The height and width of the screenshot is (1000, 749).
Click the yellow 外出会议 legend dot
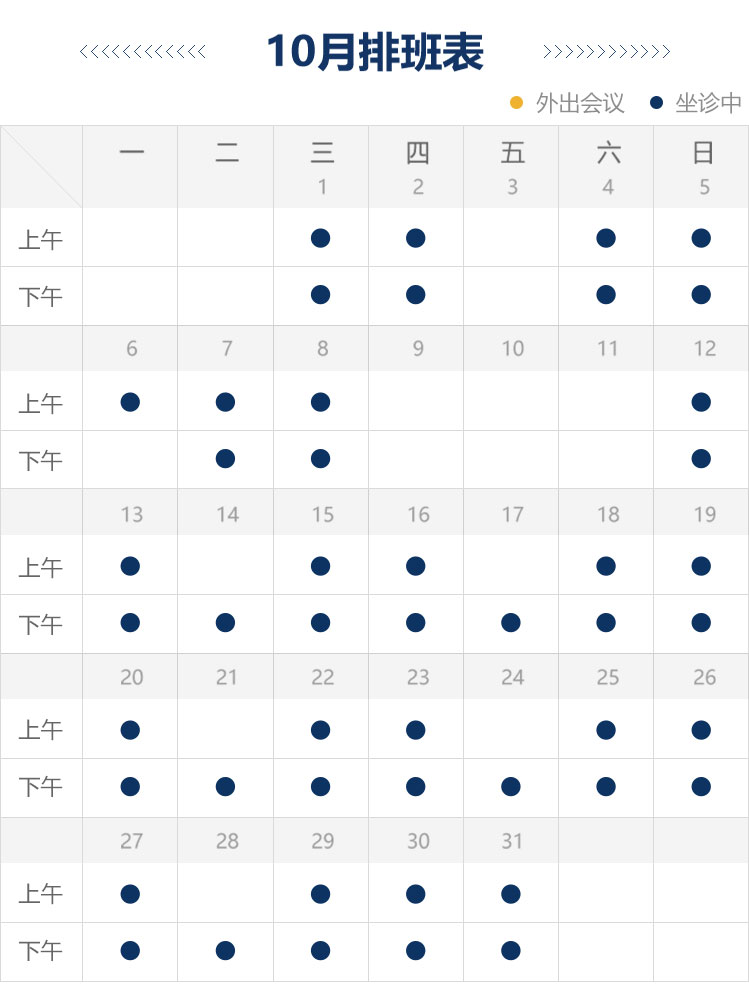(x=517, y=103)
